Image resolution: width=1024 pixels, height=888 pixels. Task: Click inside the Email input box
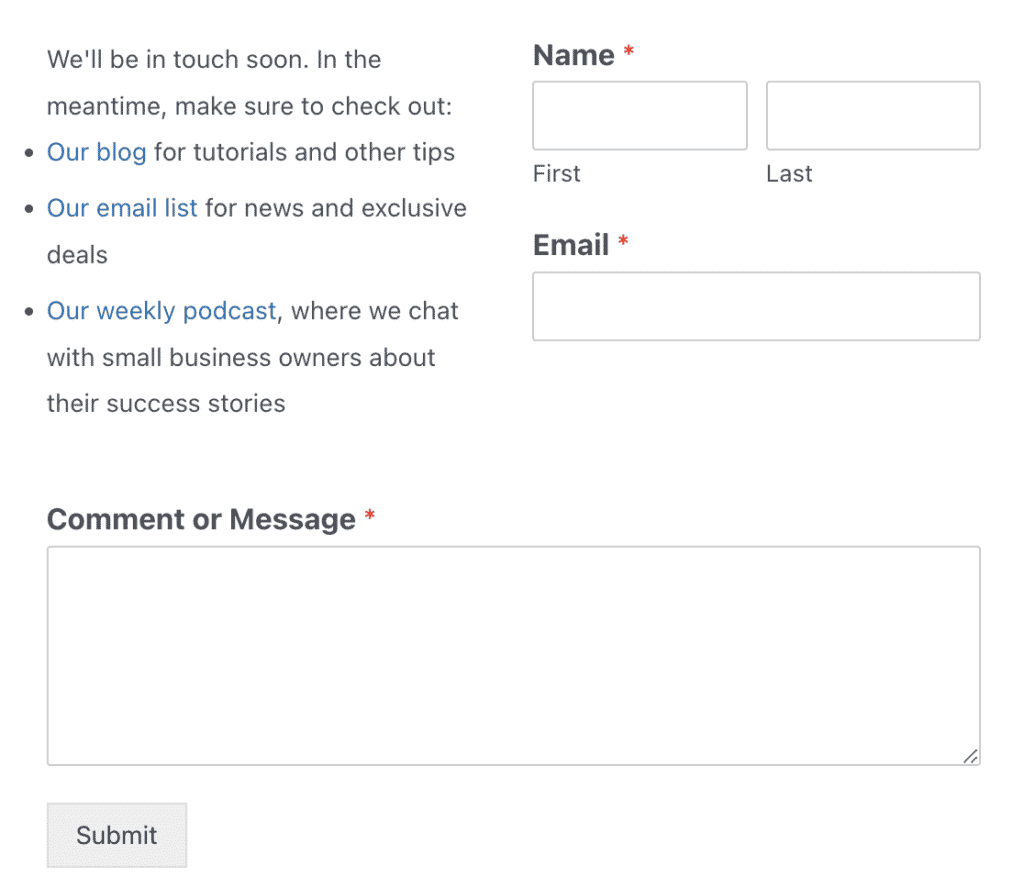click(755, 306)
